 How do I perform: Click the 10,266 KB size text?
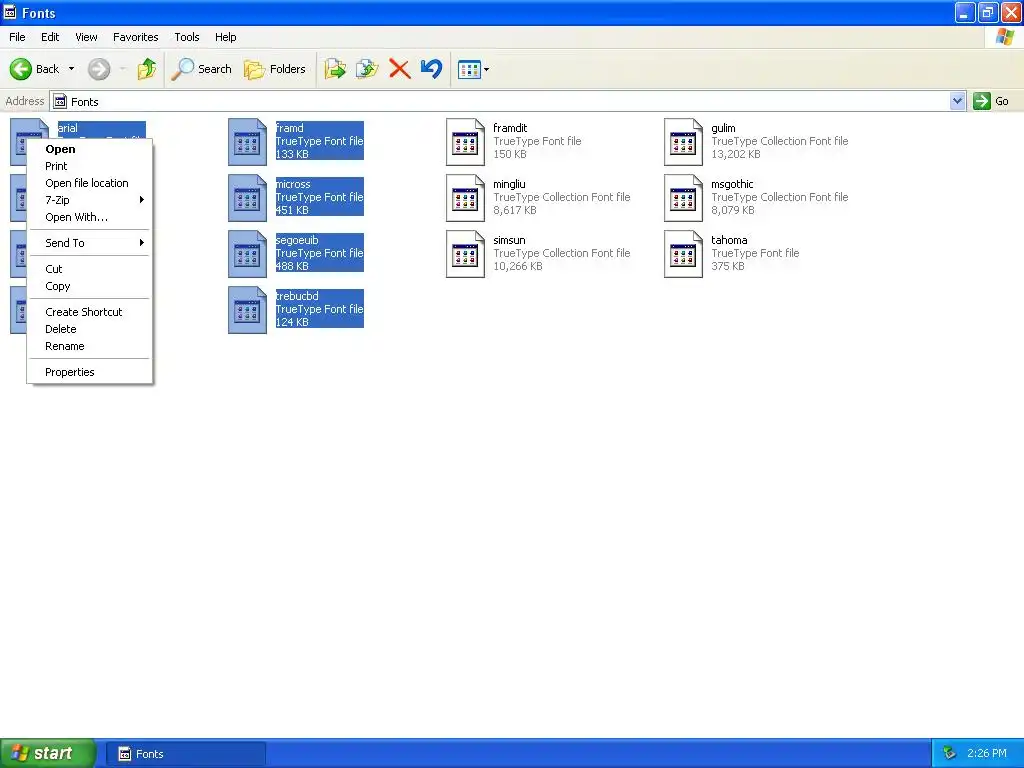click(x=518, y=266)
